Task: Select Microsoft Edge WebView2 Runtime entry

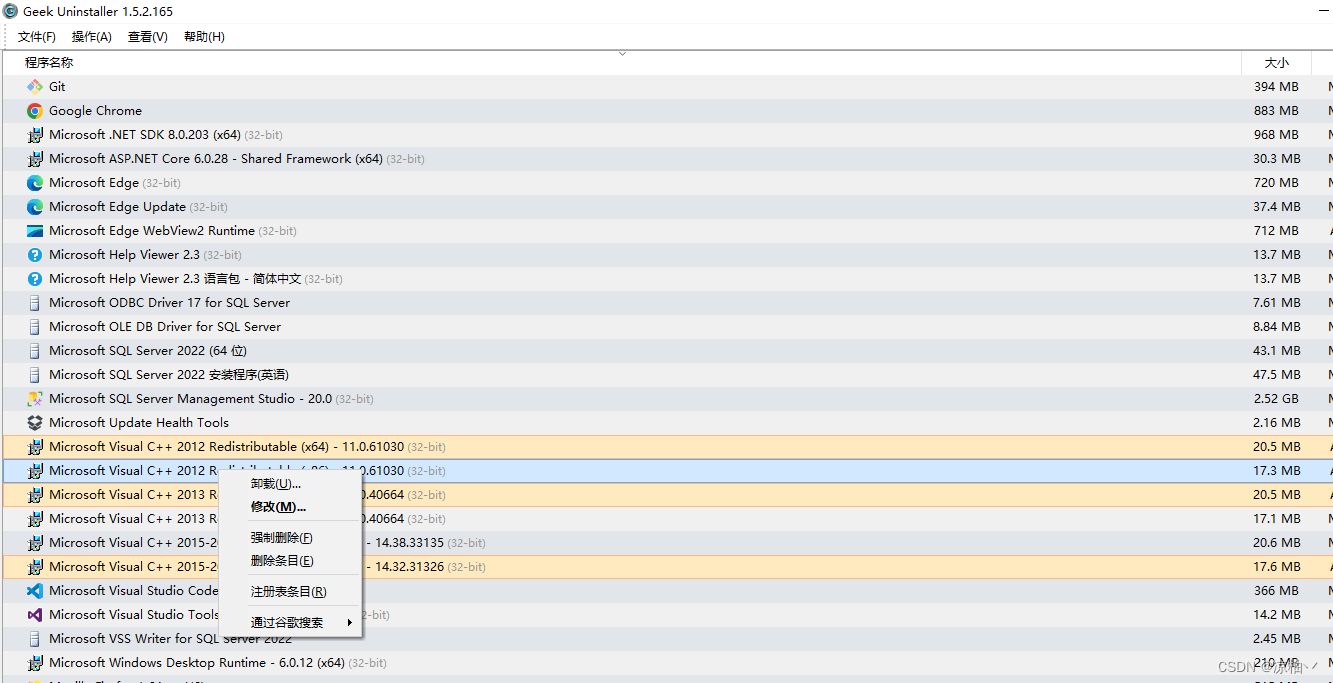Action: [x=152, y=231]
